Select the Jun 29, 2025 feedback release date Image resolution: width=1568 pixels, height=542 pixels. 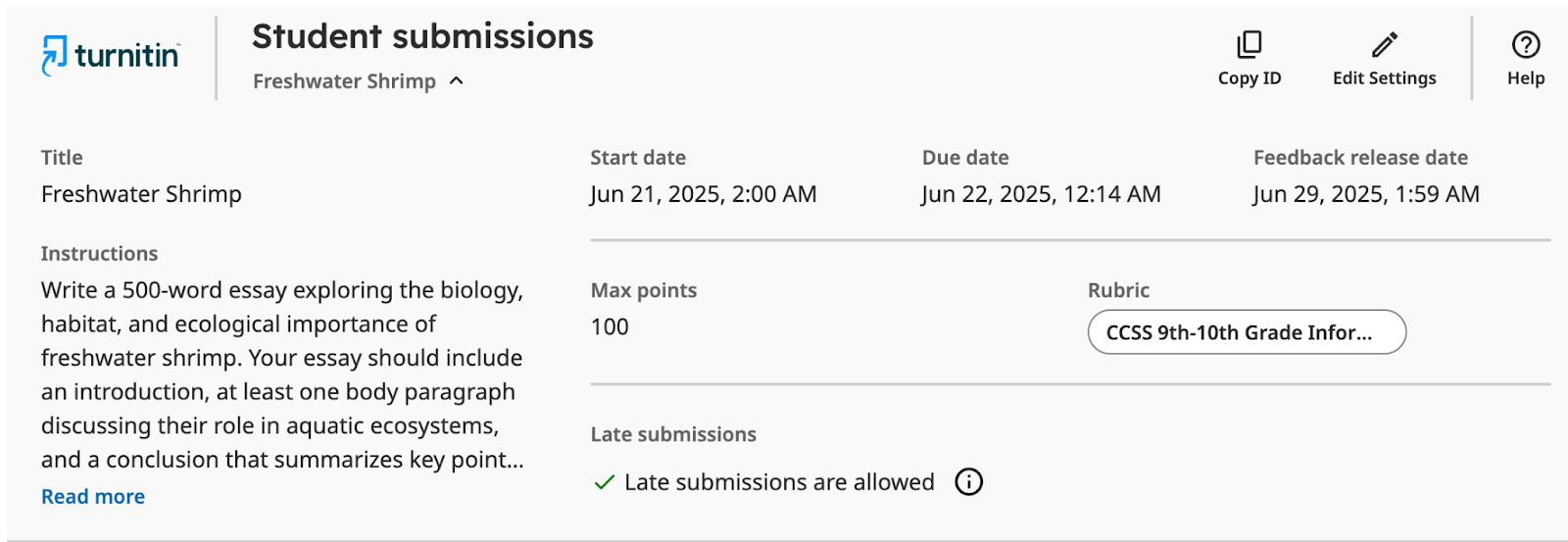(x=1366, y=194)
